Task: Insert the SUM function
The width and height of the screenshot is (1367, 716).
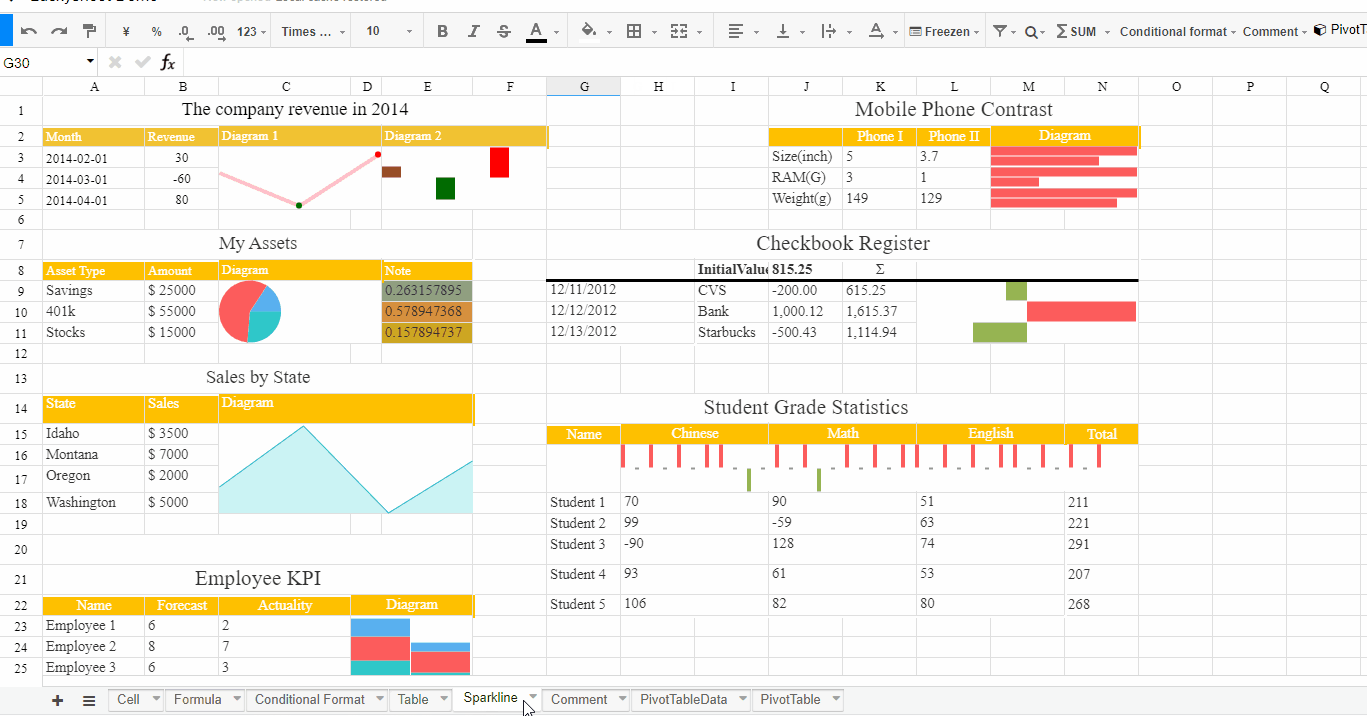Action: point(1076,32)
